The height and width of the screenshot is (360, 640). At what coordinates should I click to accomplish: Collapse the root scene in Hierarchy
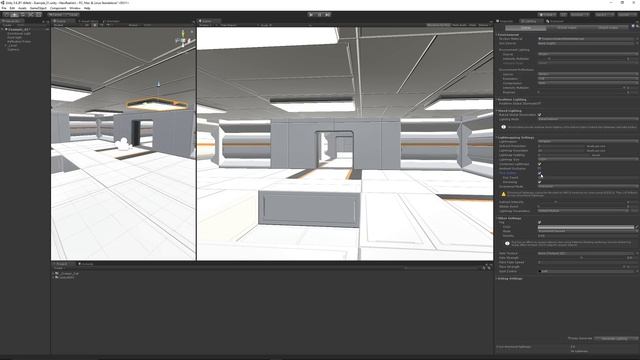(2, 29)
